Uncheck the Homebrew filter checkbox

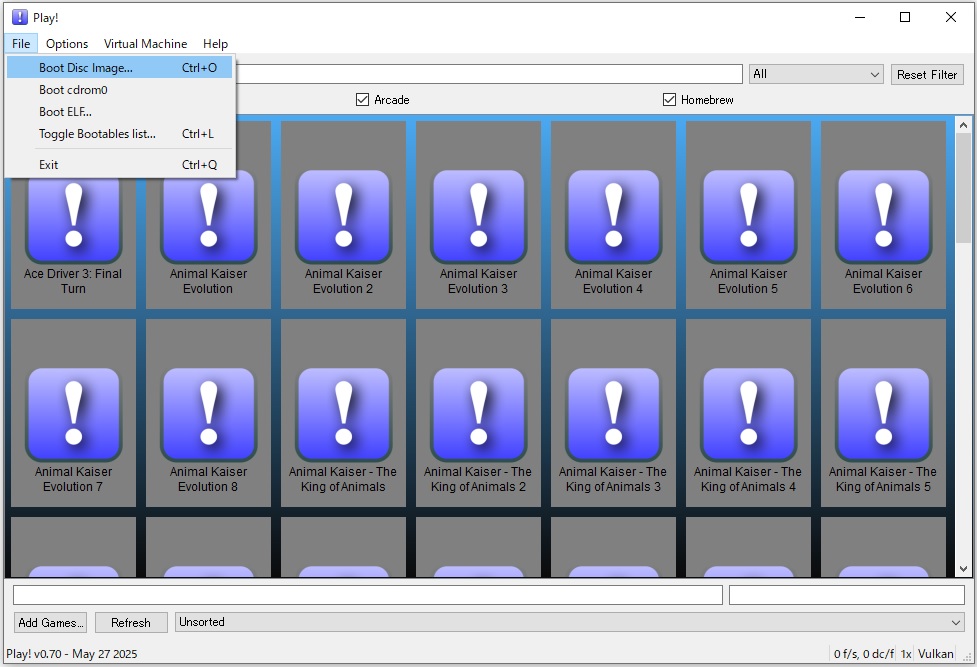click(669, 100)
